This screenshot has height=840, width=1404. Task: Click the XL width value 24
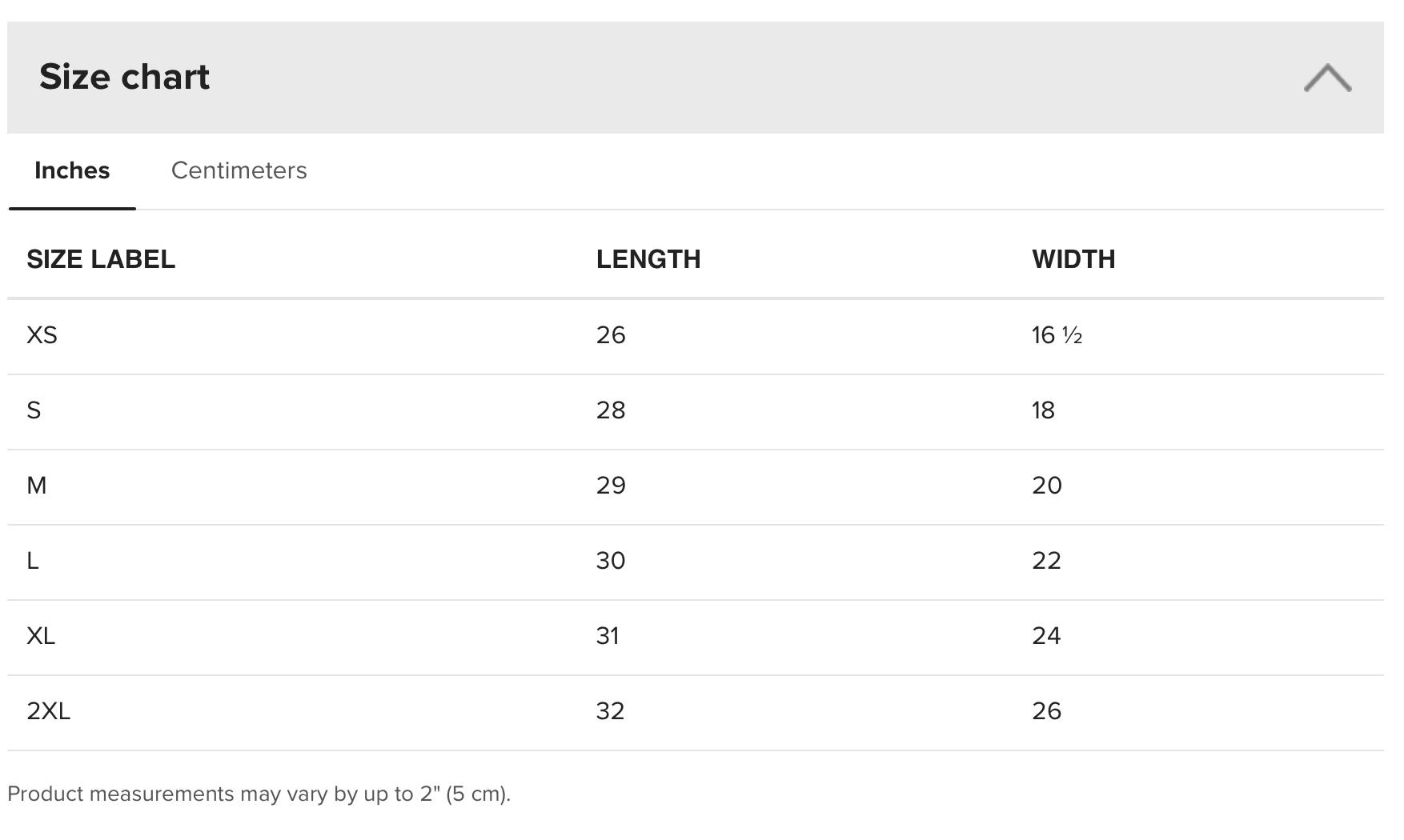[1046, 636]
